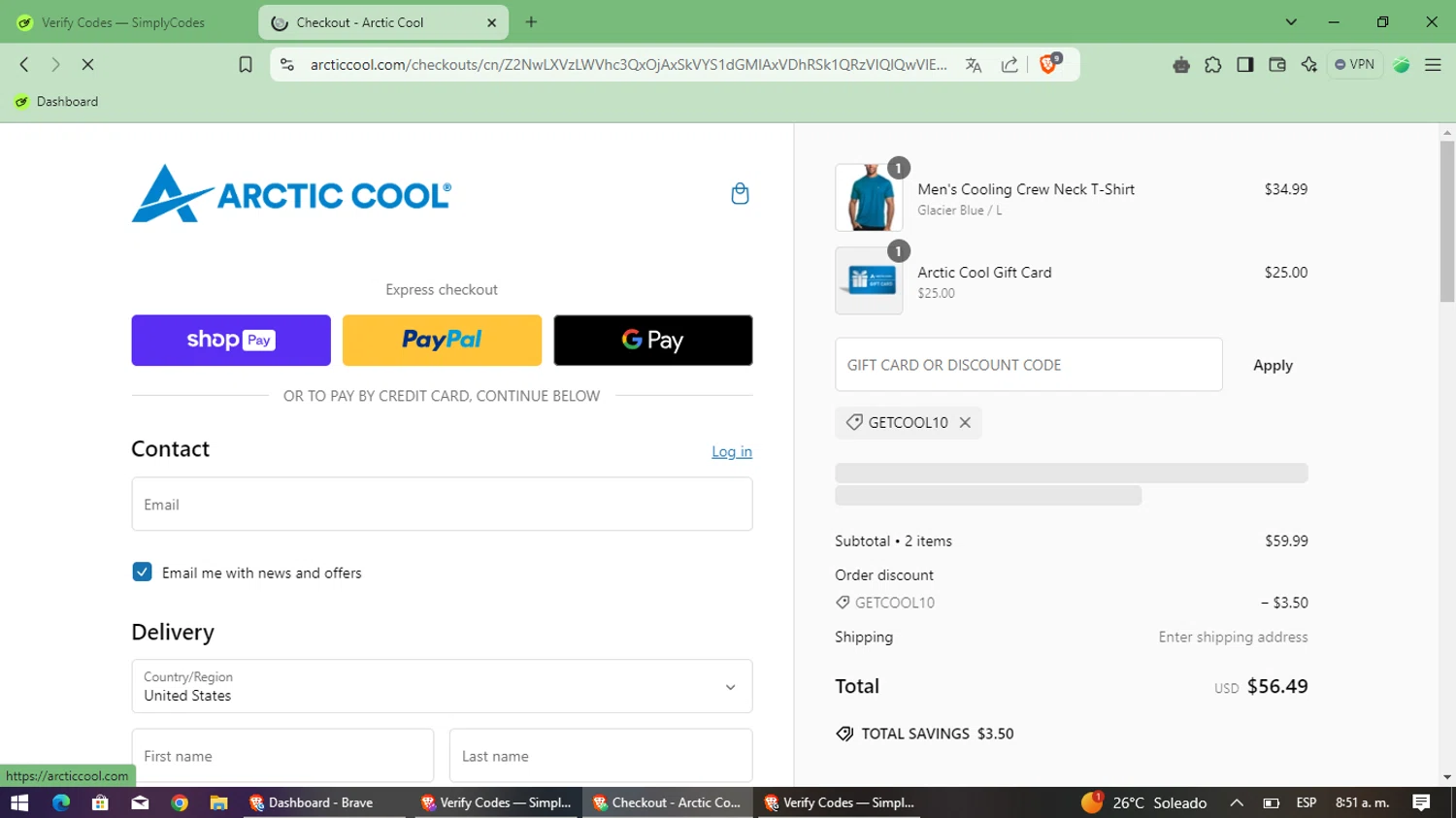Open the Mail app from taskbar
The image size is (1456, 818).
140,802
